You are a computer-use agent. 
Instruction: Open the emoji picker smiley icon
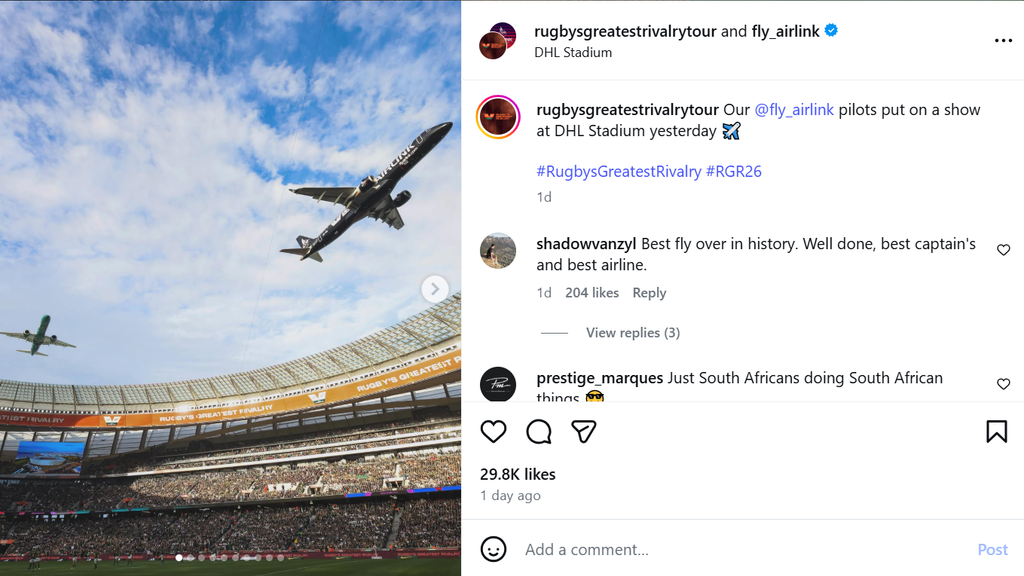tap(493, 549)
